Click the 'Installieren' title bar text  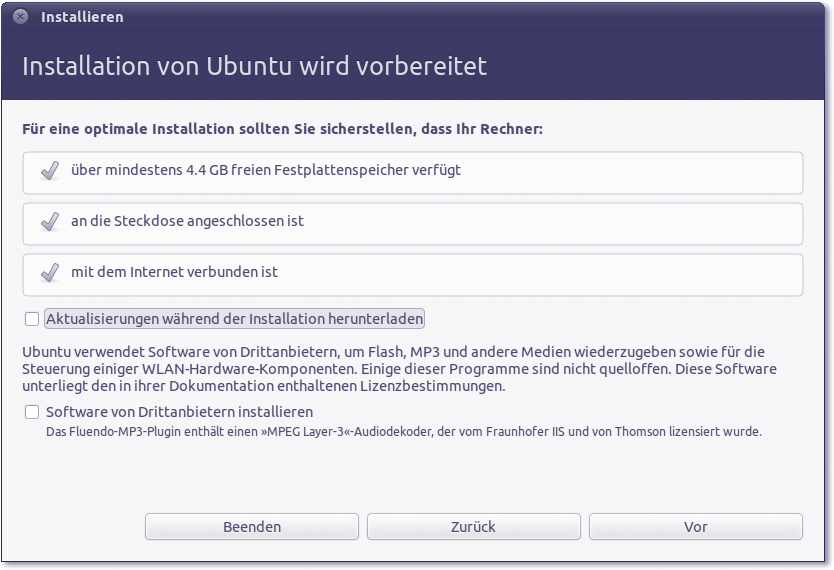[82, 17]
